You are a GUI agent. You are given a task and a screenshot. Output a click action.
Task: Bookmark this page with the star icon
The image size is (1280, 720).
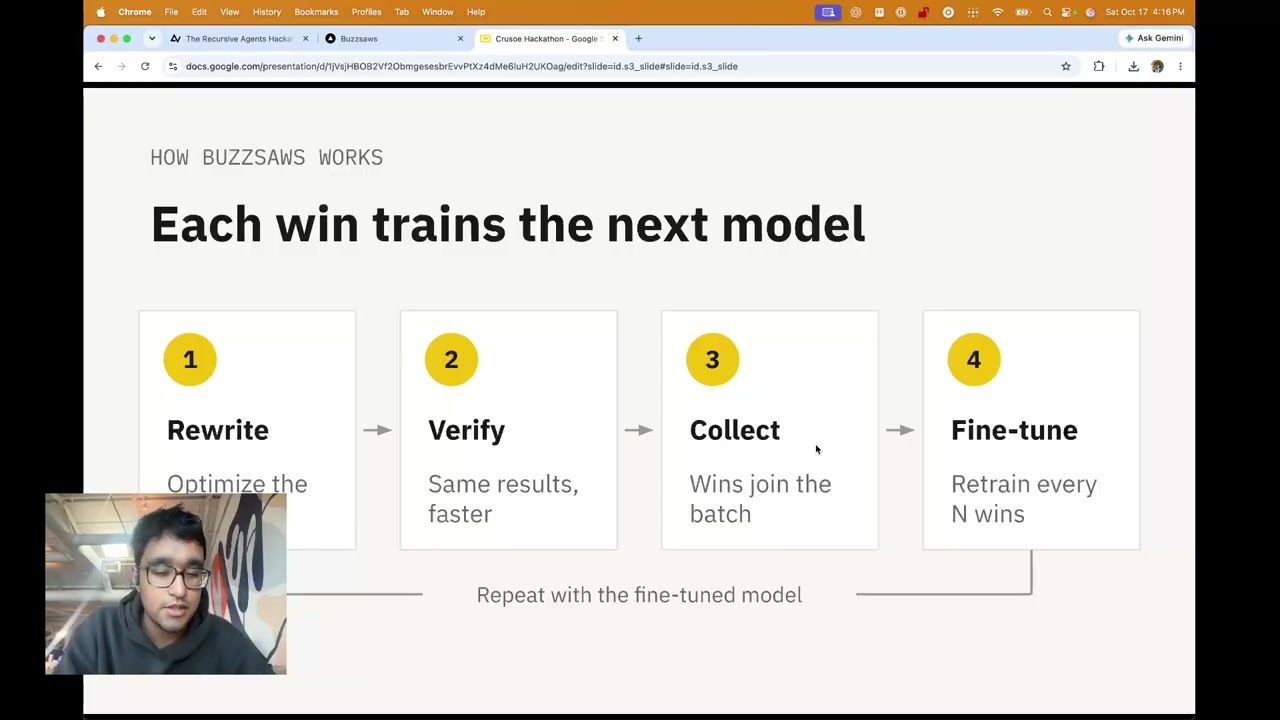(1066, 66)
